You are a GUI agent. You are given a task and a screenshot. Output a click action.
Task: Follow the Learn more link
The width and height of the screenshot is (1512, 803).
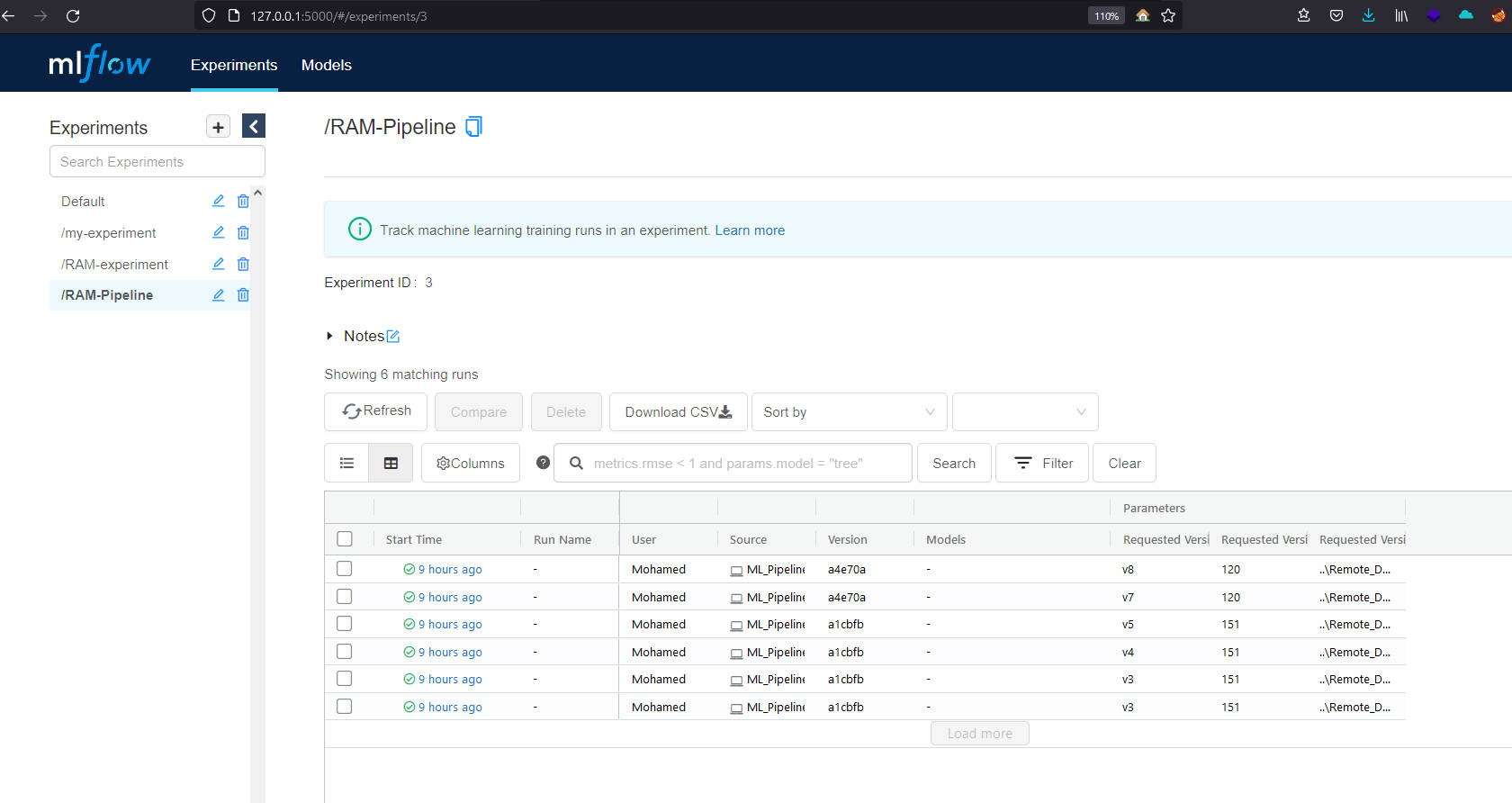750,230
